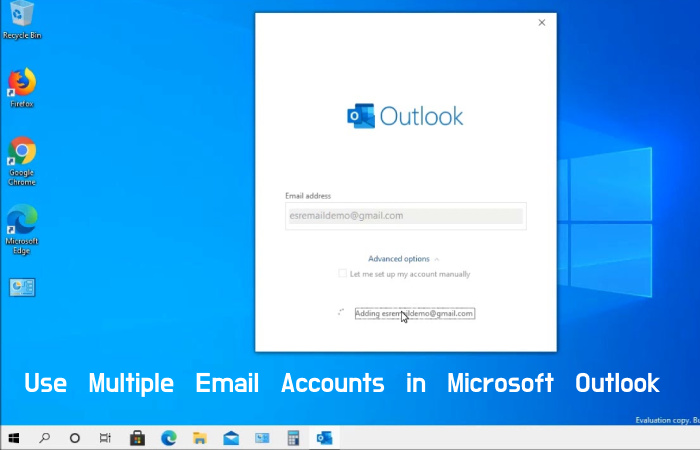Click the Email address label
700x450 pixels.
pyautogui.click(x=308, y=196)
